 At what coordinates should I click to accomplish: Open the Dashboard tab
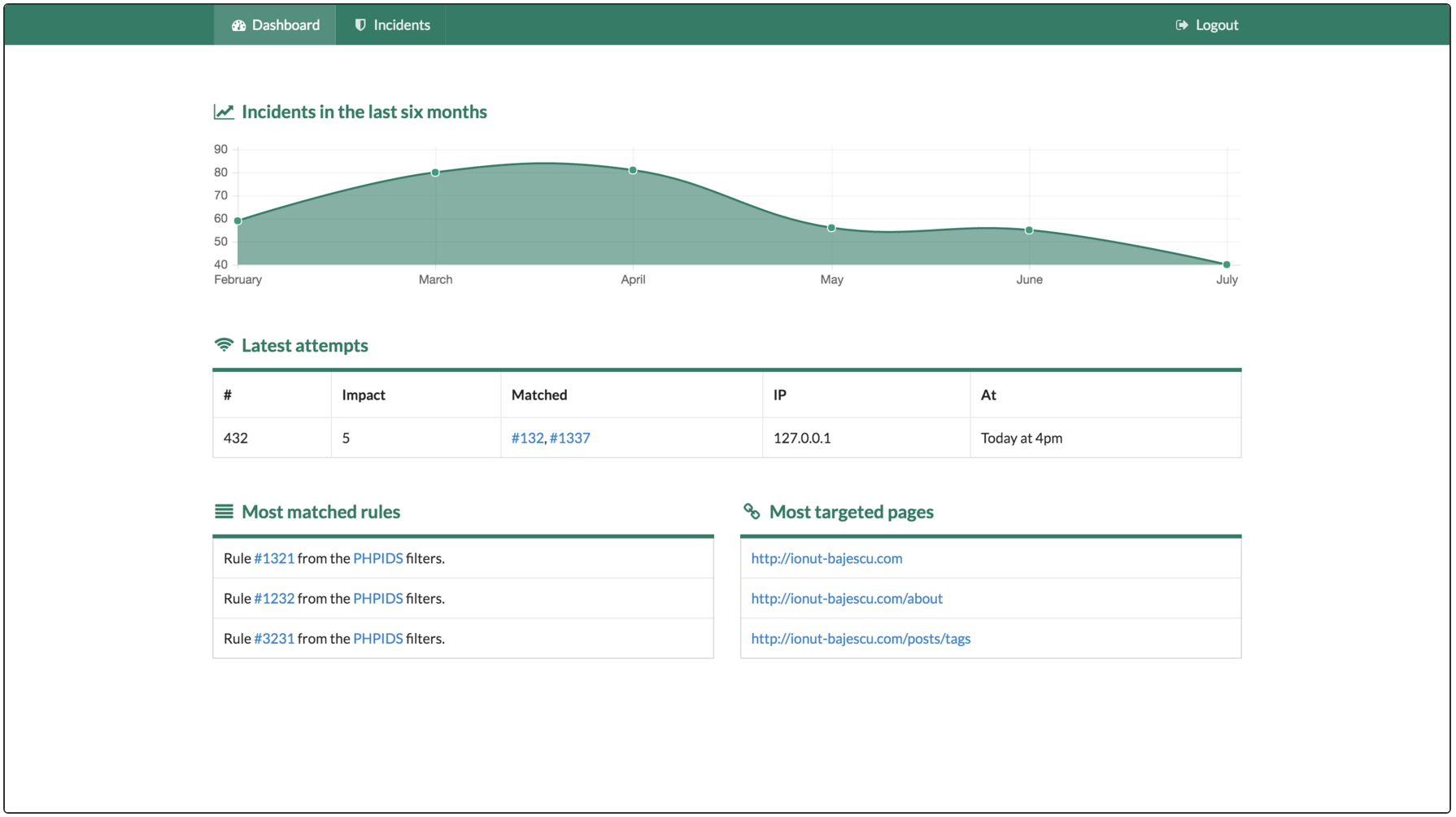coord(275,25)
